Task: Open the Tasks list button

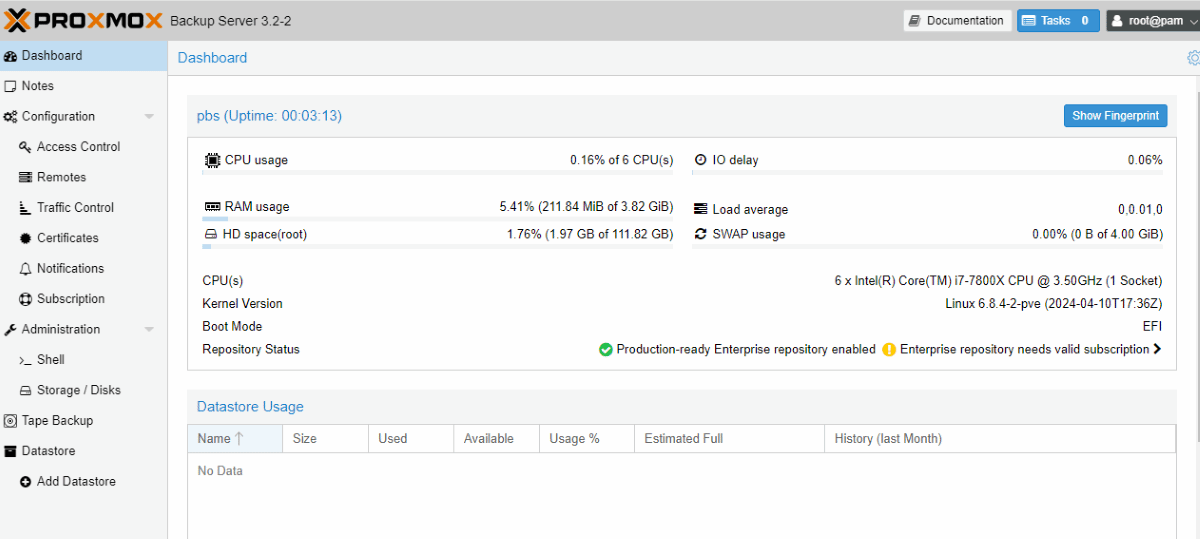Action: (1057, 20)
